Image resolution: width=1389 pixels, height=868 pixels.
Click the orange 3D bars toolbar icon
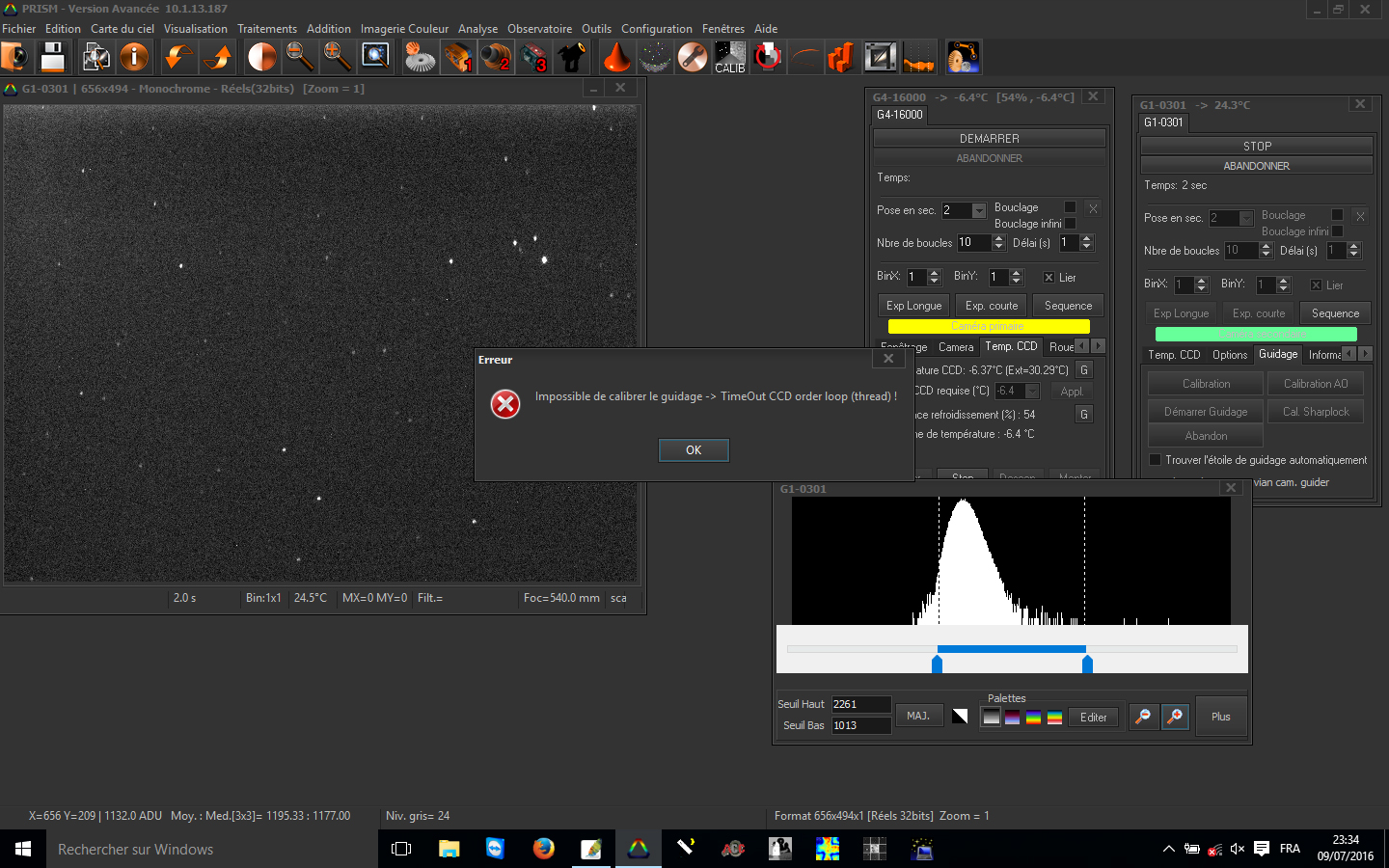pos(842,57)
